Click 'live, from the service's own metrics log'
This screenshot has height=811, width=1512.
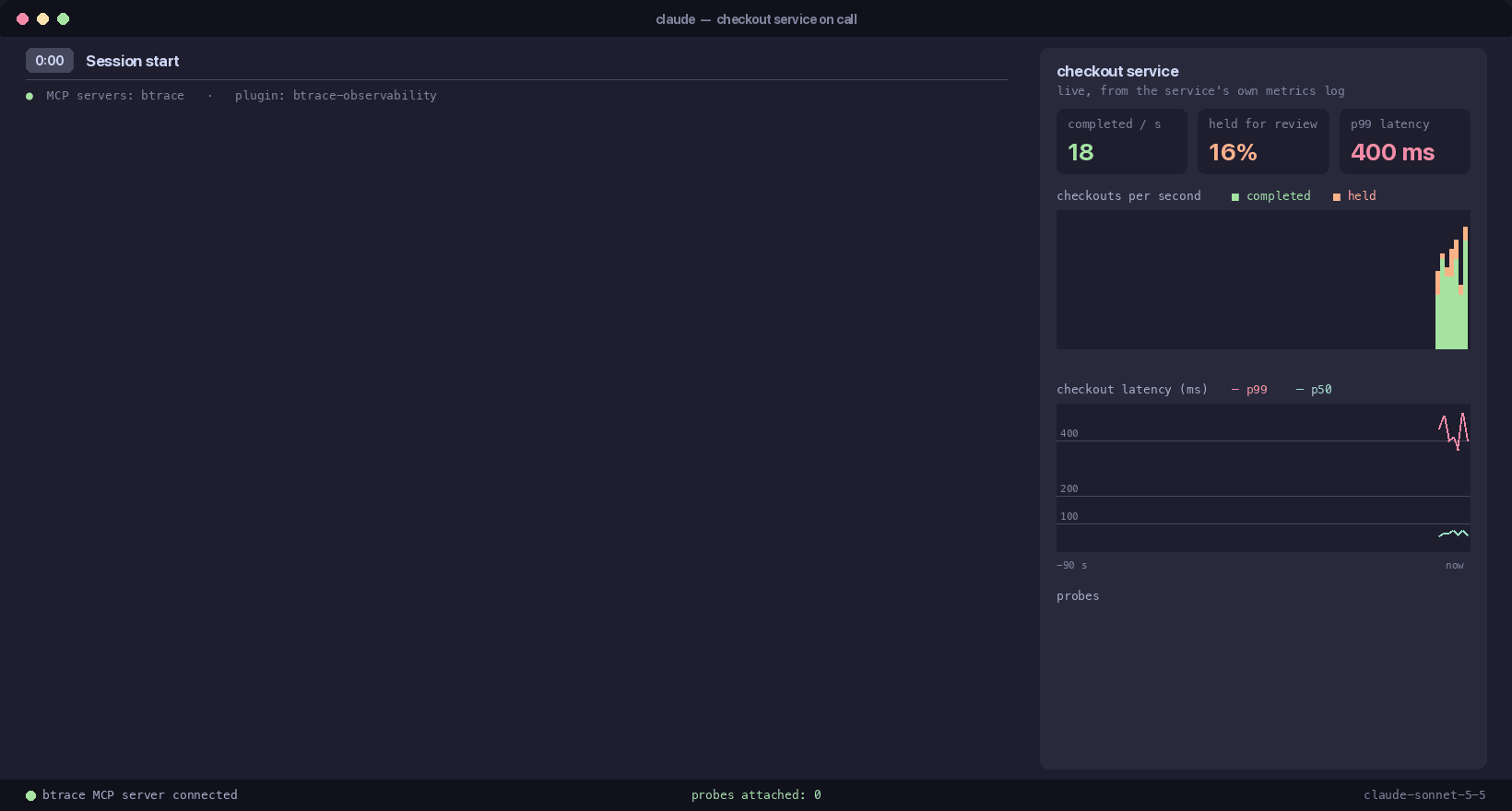tap(1200, 91)
